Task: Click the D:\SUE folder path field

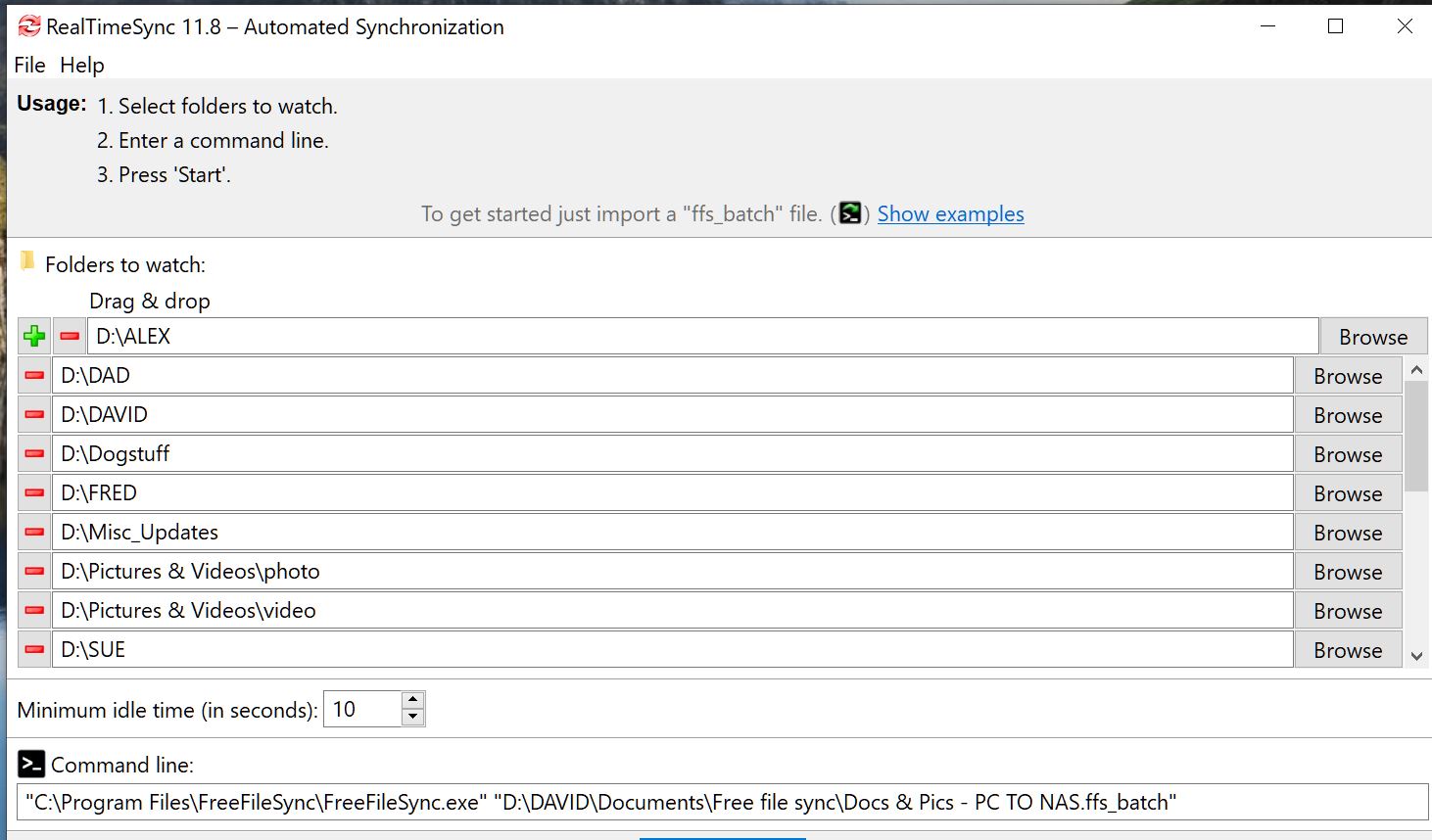Action: (x=672, y=650)
